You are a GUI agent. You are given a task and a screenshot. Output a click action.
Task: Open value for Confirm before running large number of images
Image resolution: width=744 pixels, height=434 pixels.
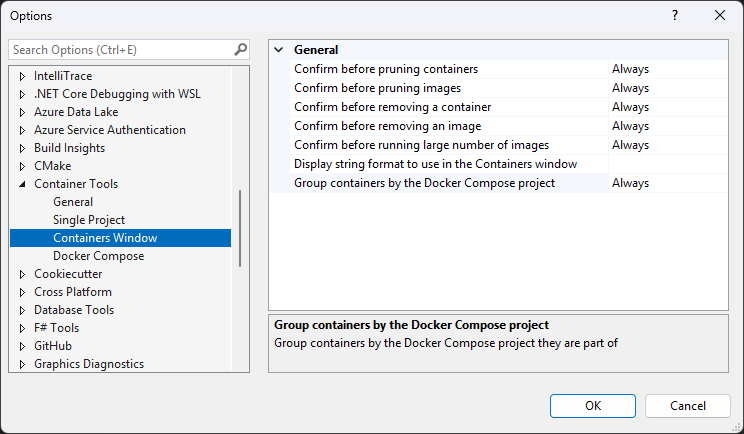(668, 145)
